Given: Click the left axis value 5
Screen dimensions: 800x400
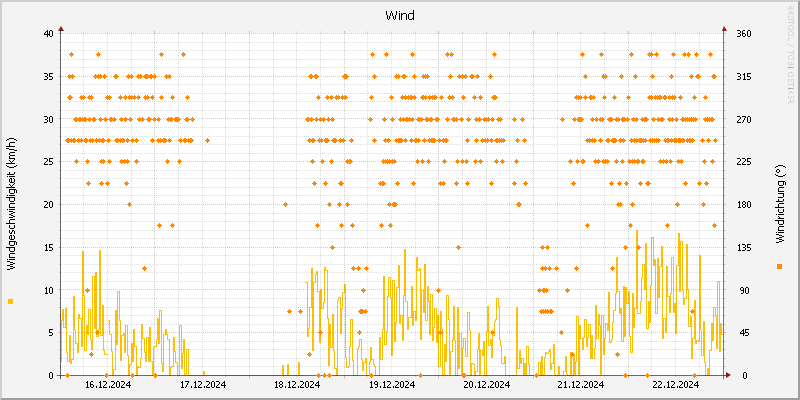Looking at the screenshot, I should click(x=51, y=333).
